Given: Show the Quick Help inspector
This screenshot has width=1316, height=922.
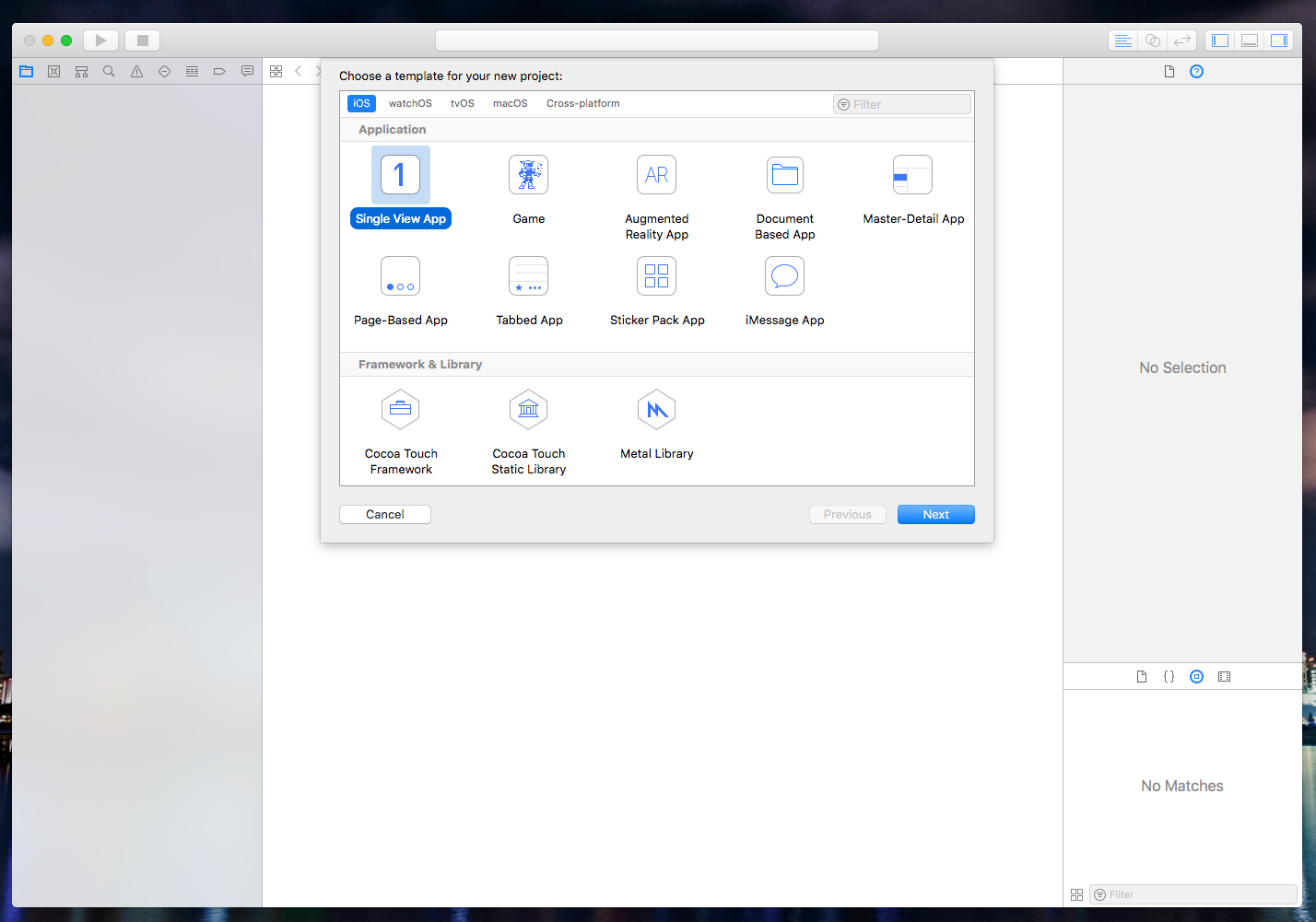Looking at the screenshot, I should coord(1196,71).
